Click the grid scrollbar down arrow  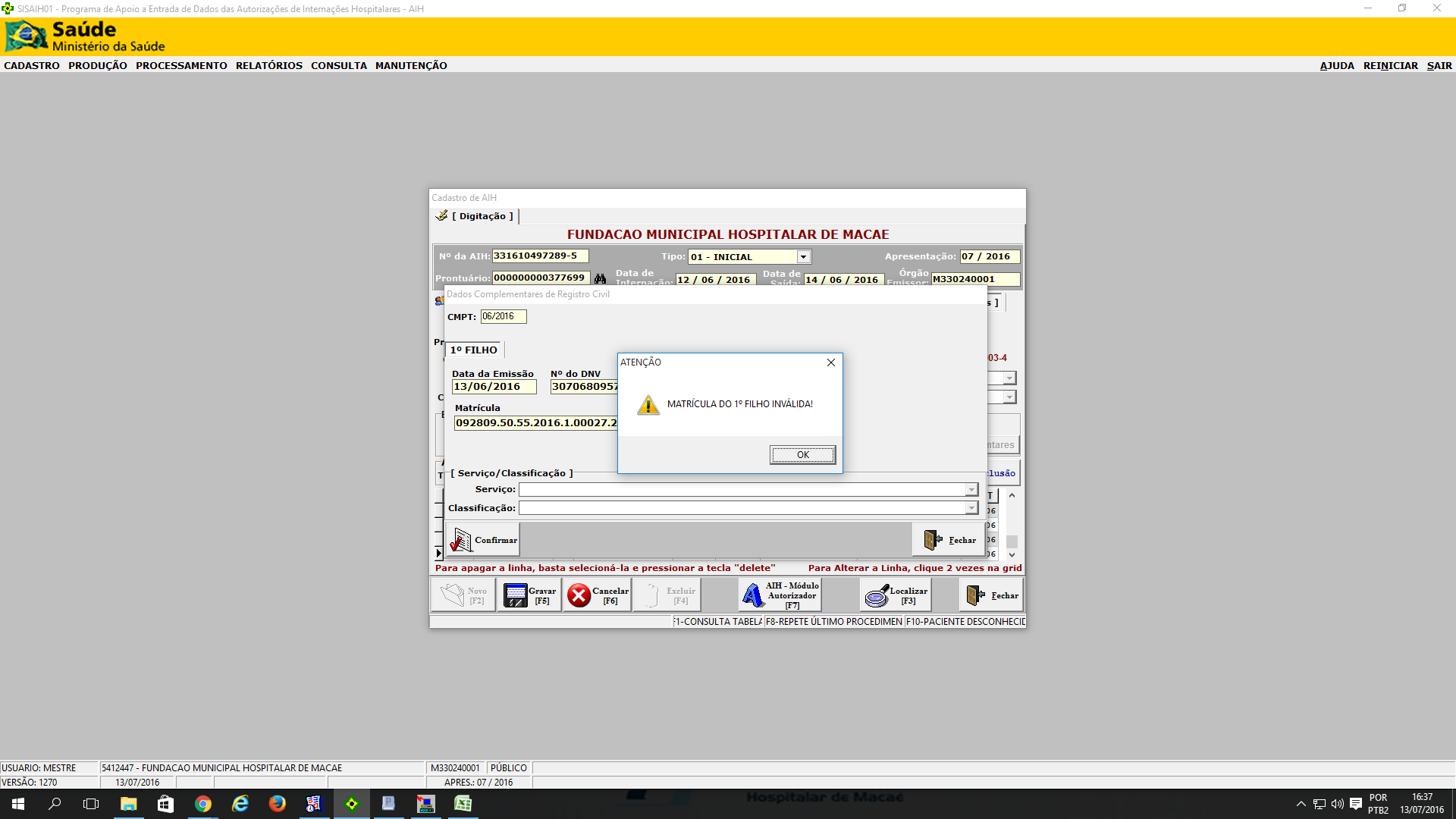[x=1012, y=555]
